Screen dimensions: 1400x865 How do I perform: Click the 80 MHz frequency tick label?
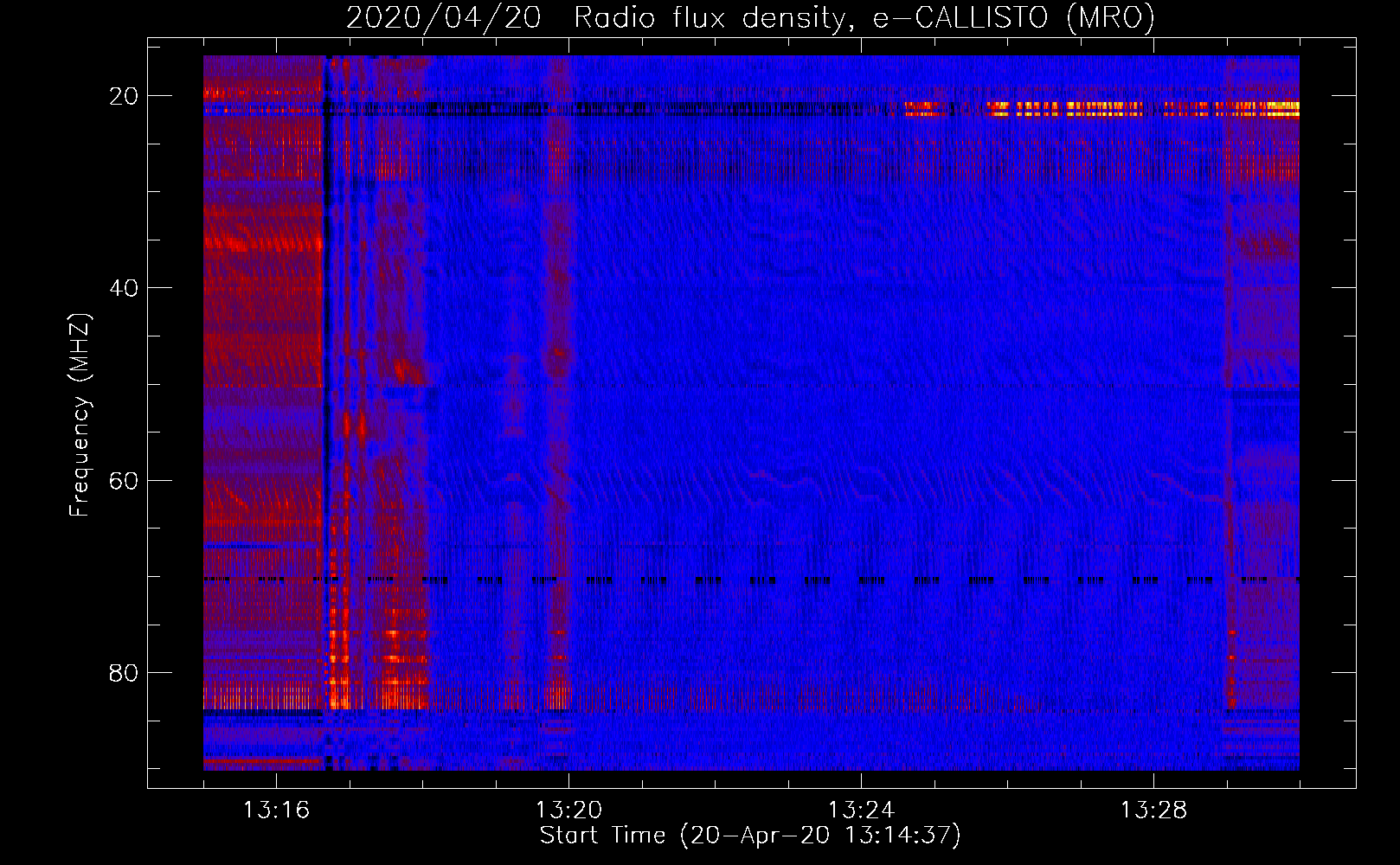(x=124, y=672)
